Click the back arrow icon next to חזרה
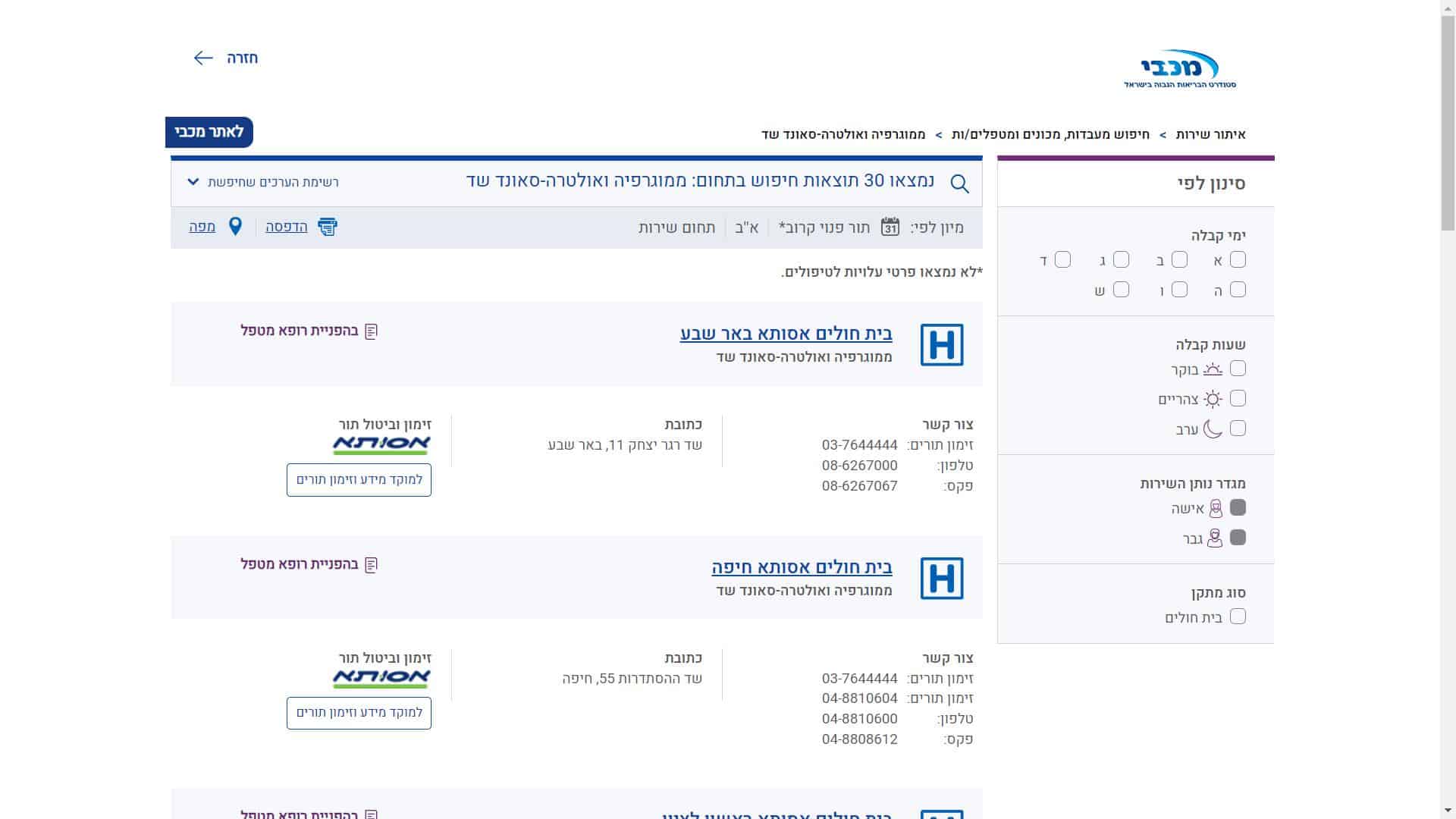Screen dimensions: 1456x819 point(203,58)
